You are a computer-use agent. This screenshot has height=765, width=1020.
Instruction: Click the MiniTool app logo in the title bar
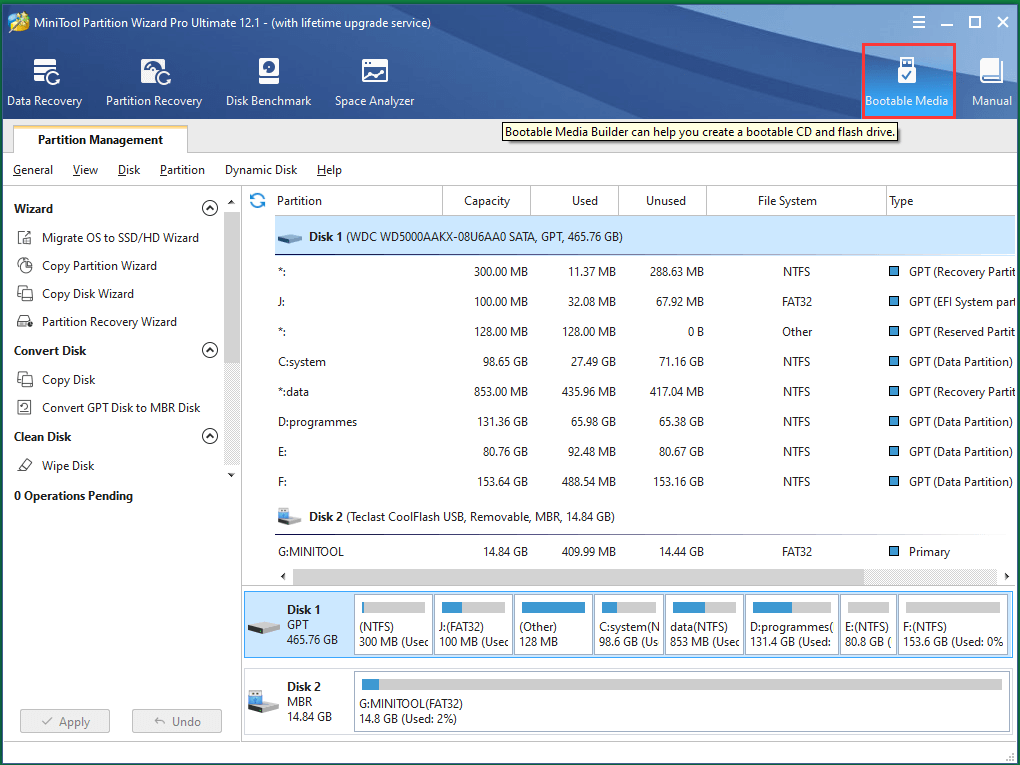pyautogui.click(x=18, y=22)
